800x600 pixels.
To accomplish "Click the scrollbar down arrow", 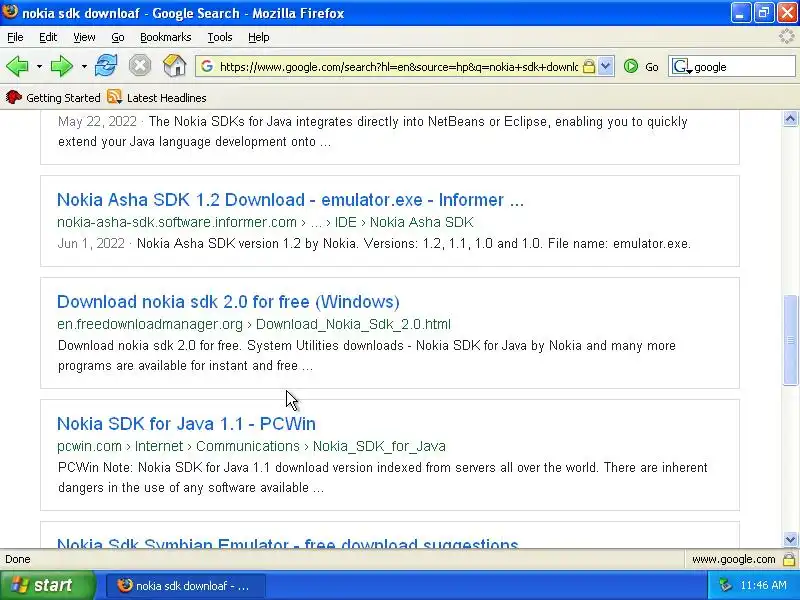I will (x=790, y=539).
